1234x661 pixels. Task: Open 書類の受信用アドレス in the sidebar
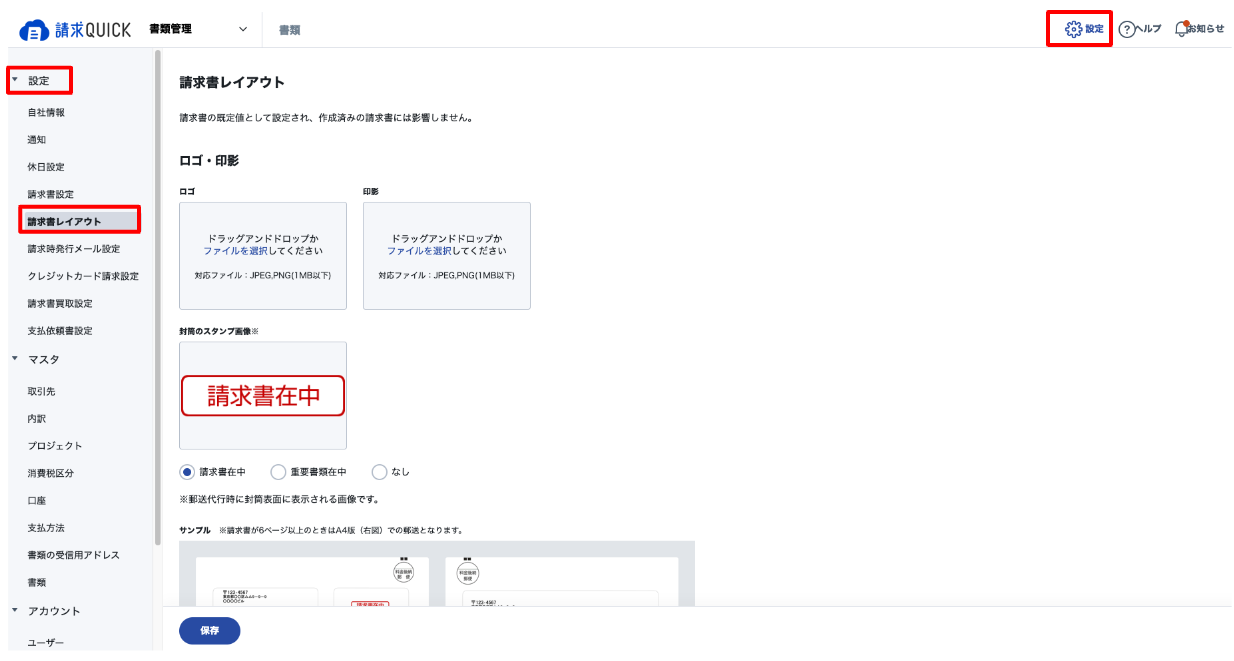coord(73,555)
